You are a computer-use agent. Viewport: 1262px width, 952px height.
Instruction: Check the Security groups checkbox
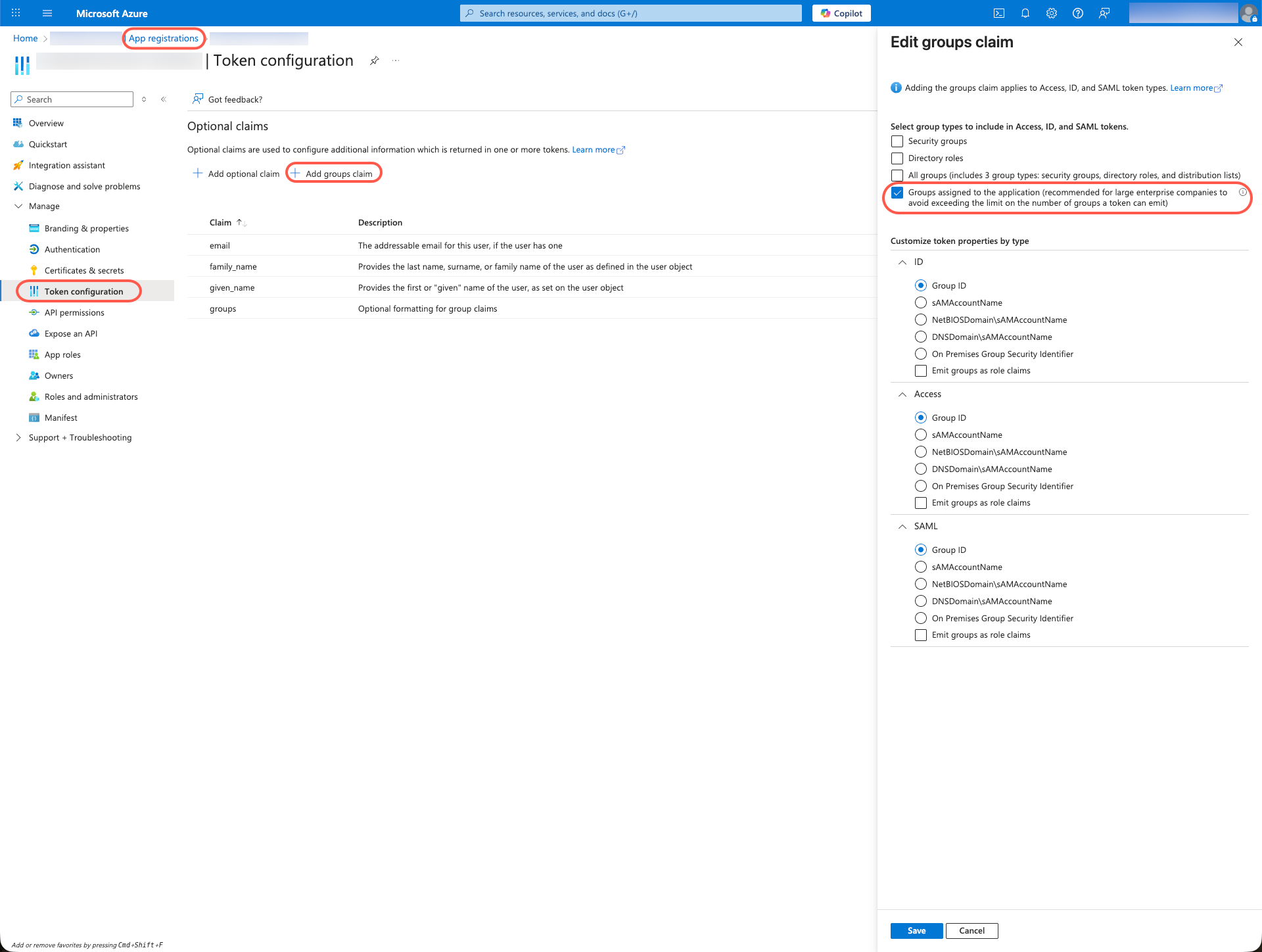tap(897, 141)
